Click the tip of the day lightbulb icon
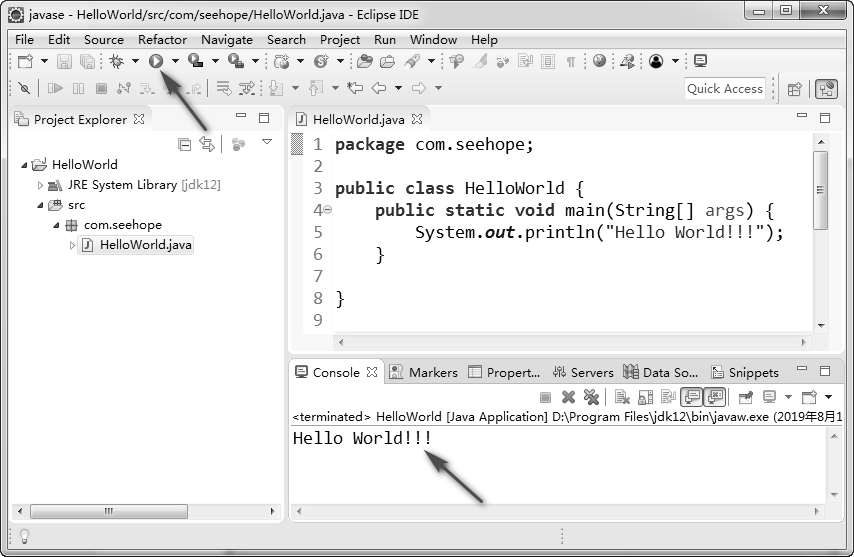 [25, 536]
